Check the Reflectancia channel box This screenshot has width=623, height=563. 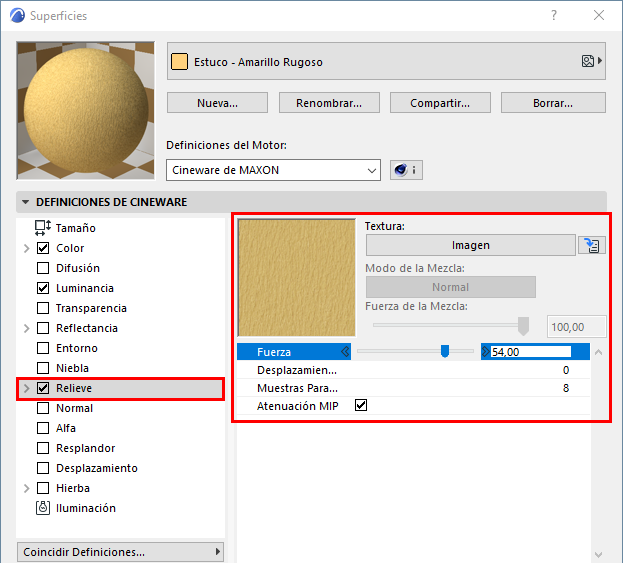pos(43,328)
